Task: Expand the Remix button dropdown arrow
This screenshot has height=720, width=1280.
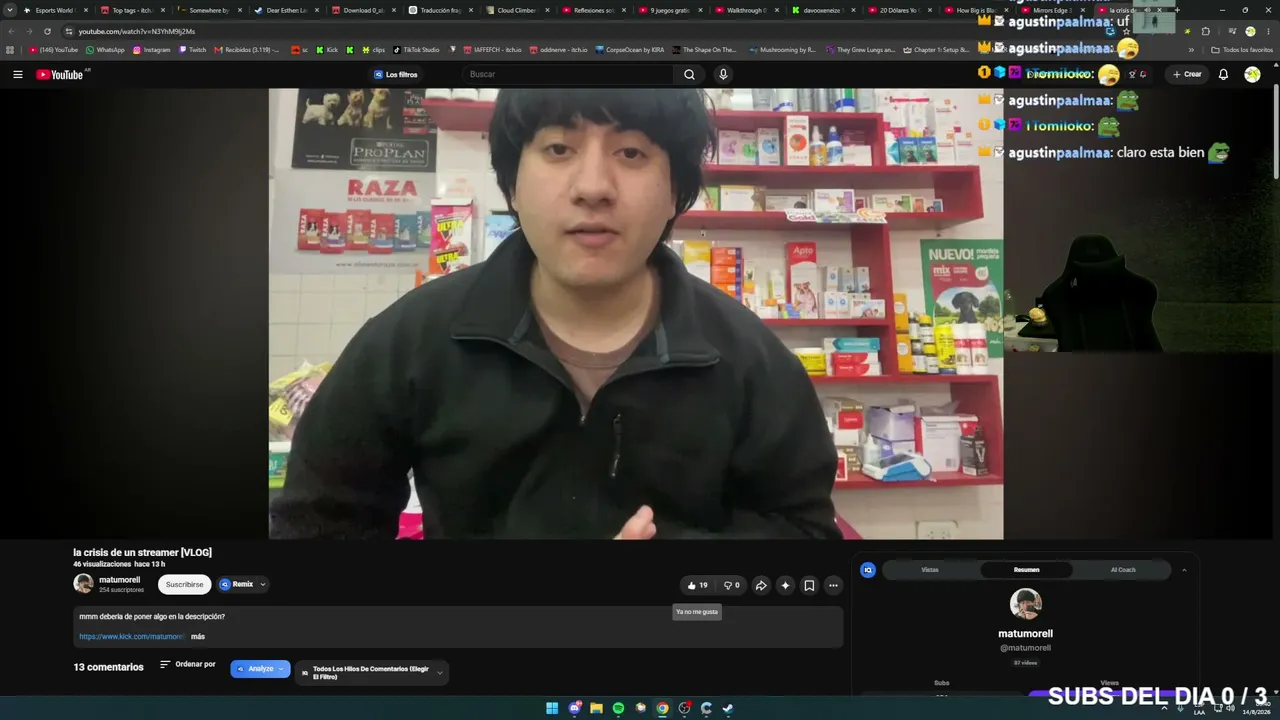Action: [x=263, y=585]
